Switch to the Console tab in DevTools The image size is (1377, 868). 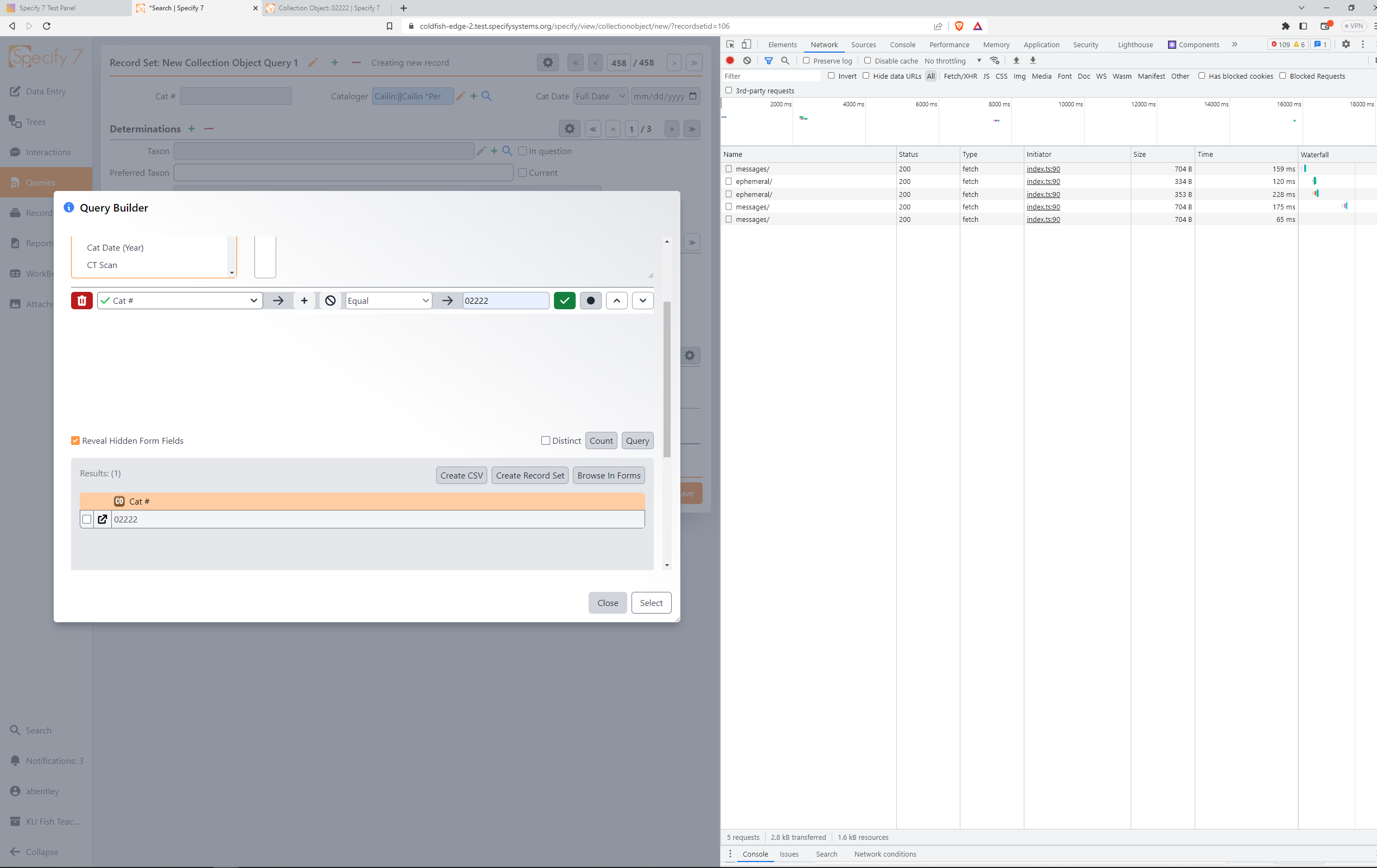coord(902,44)
